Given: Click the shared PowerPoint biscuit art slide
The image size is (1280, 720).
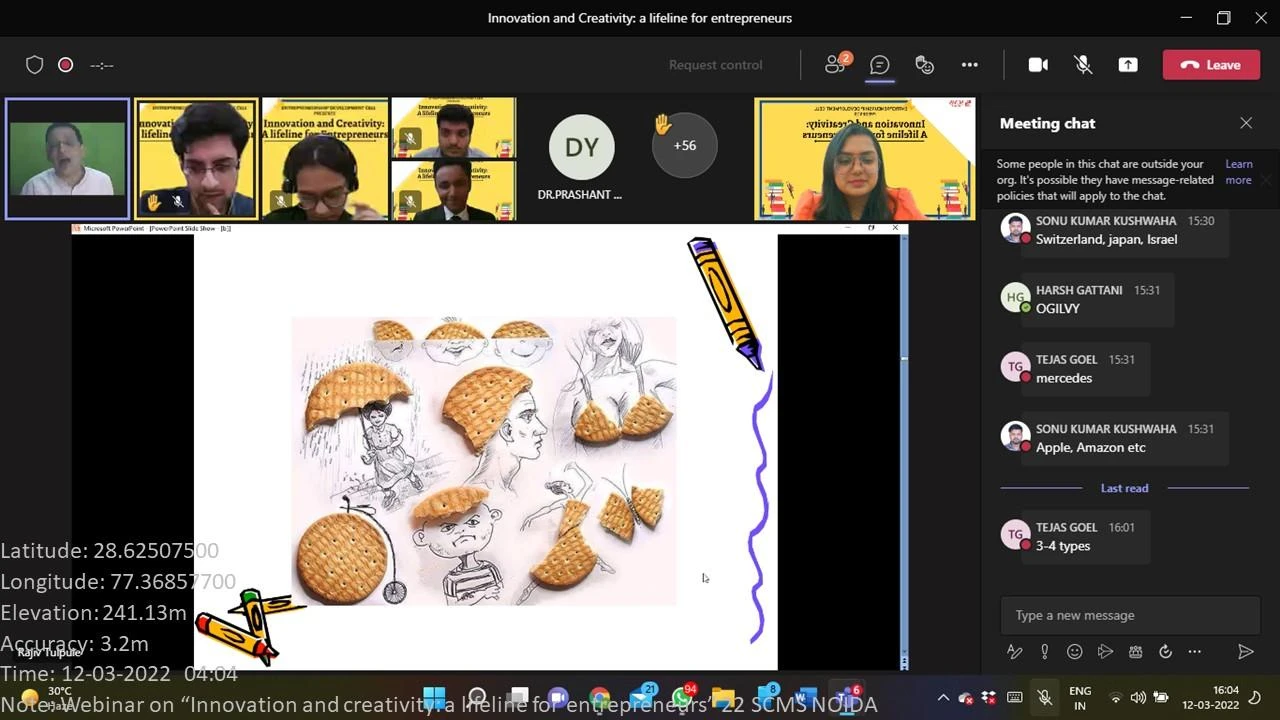Looking at the screenshot, I should [484, 461].
